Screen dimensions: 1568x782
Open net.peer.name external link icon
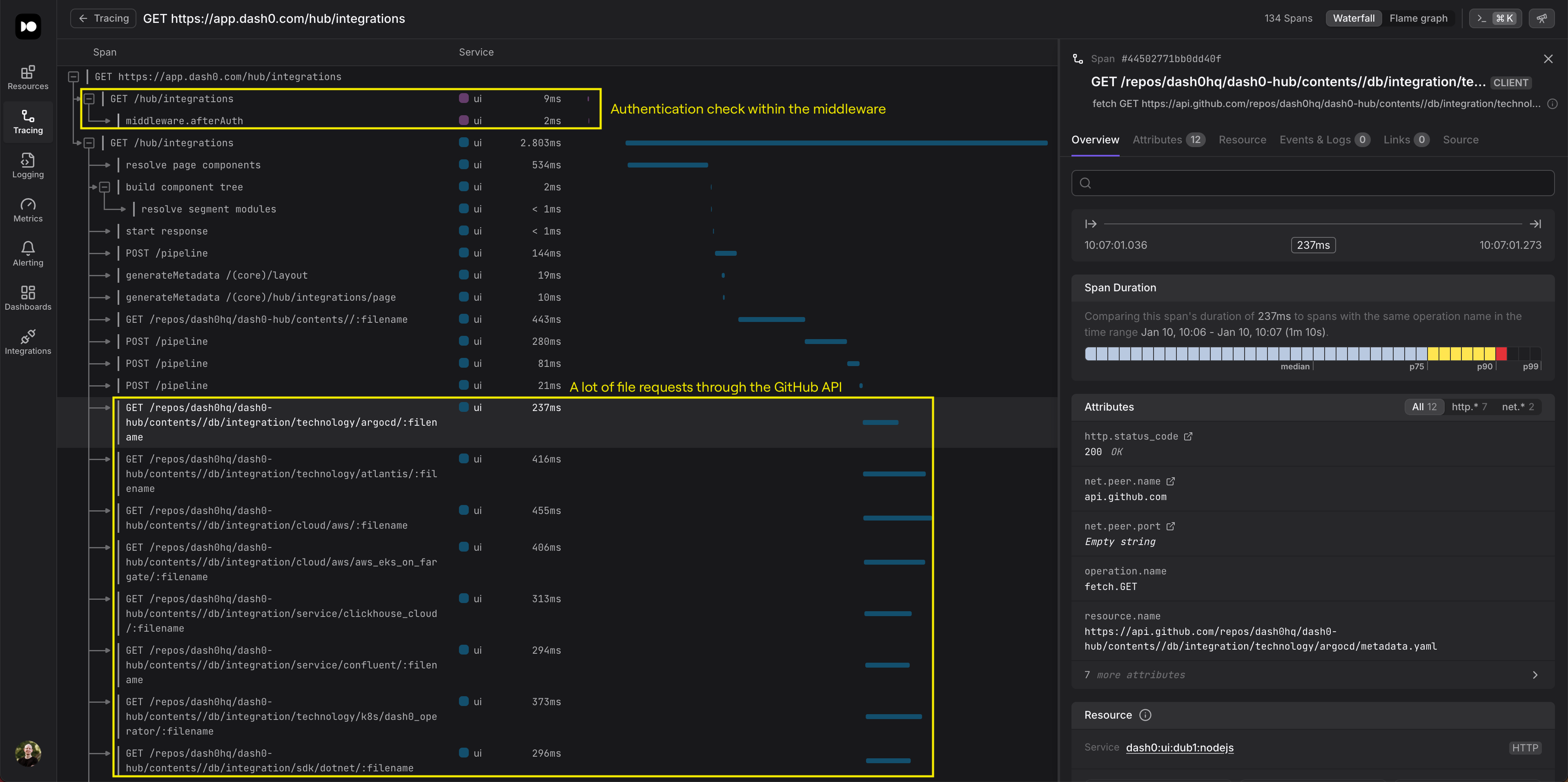pyautogui.click(x=1170, y=481)
